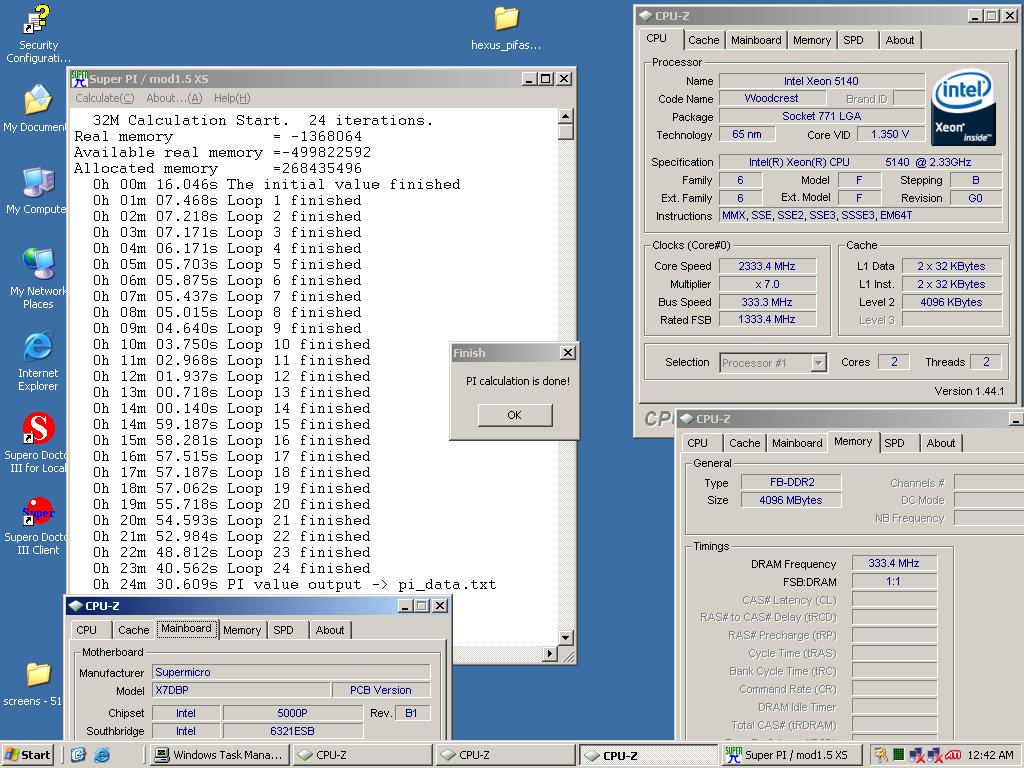Click the X7DBP motherboard model value
Image resolution: width=1024 pixels, height=768 pixels.
[241, 690]
